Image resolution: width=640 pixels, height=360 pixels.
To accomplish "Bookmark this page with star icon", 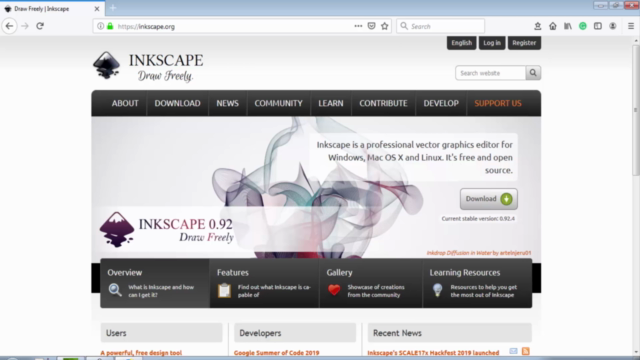I will 384,26.
